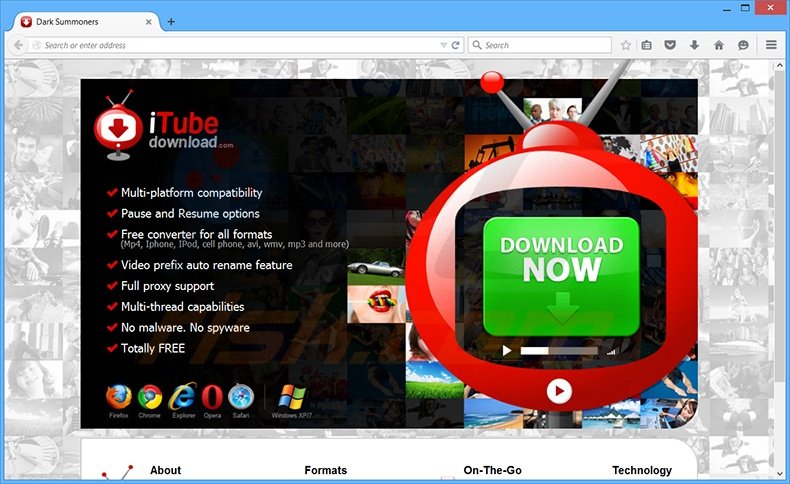Click the small play triangle under Download Now
790x484 pixels.
tap(507, 350)
